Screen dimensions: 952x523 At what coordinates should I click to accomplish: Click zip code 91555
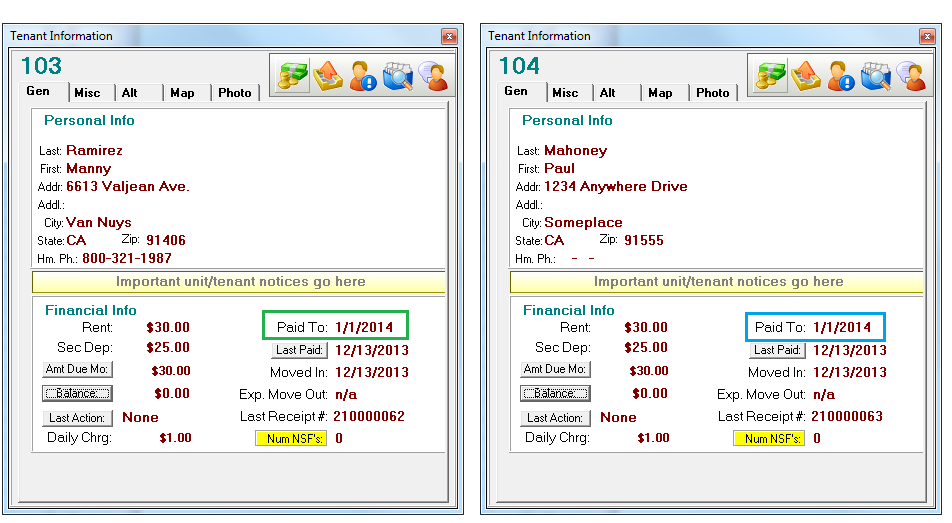point(644,240)
